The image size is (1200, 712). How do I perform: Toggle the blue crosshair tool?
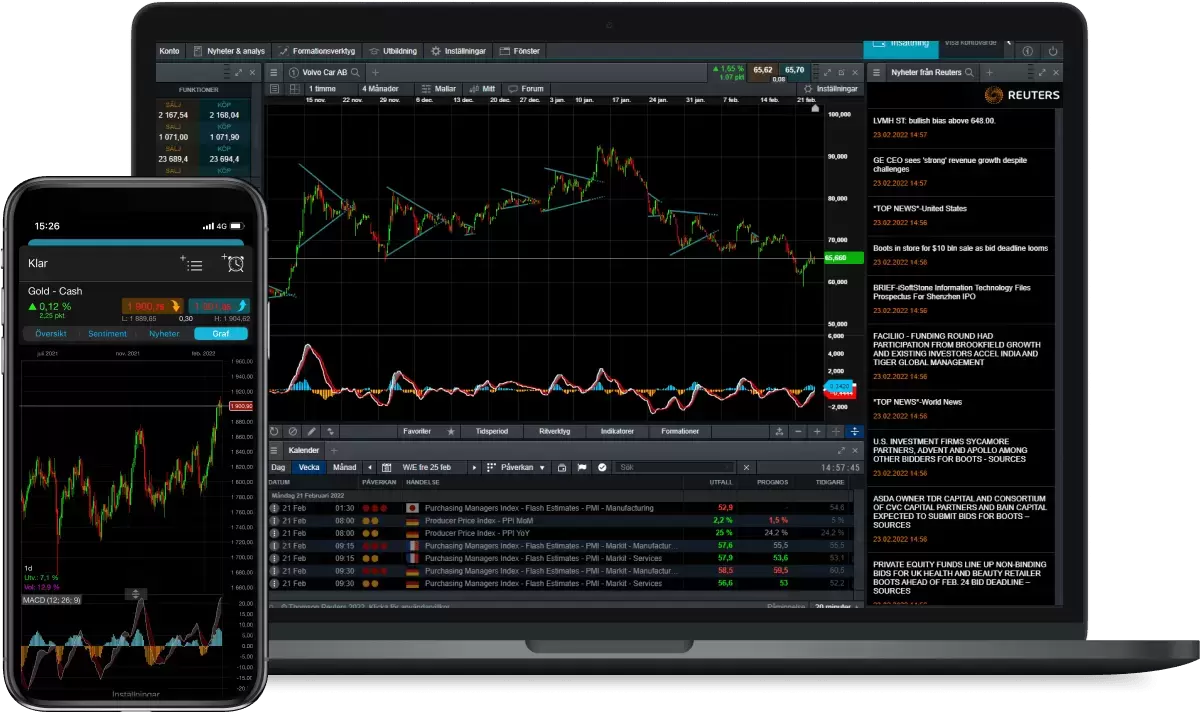(854, 431)
